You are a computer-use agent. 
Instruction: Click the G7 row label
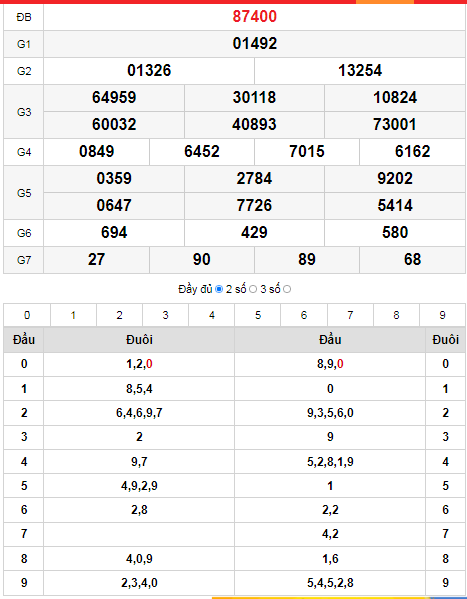pyautogui.click(x=24, y=260)
